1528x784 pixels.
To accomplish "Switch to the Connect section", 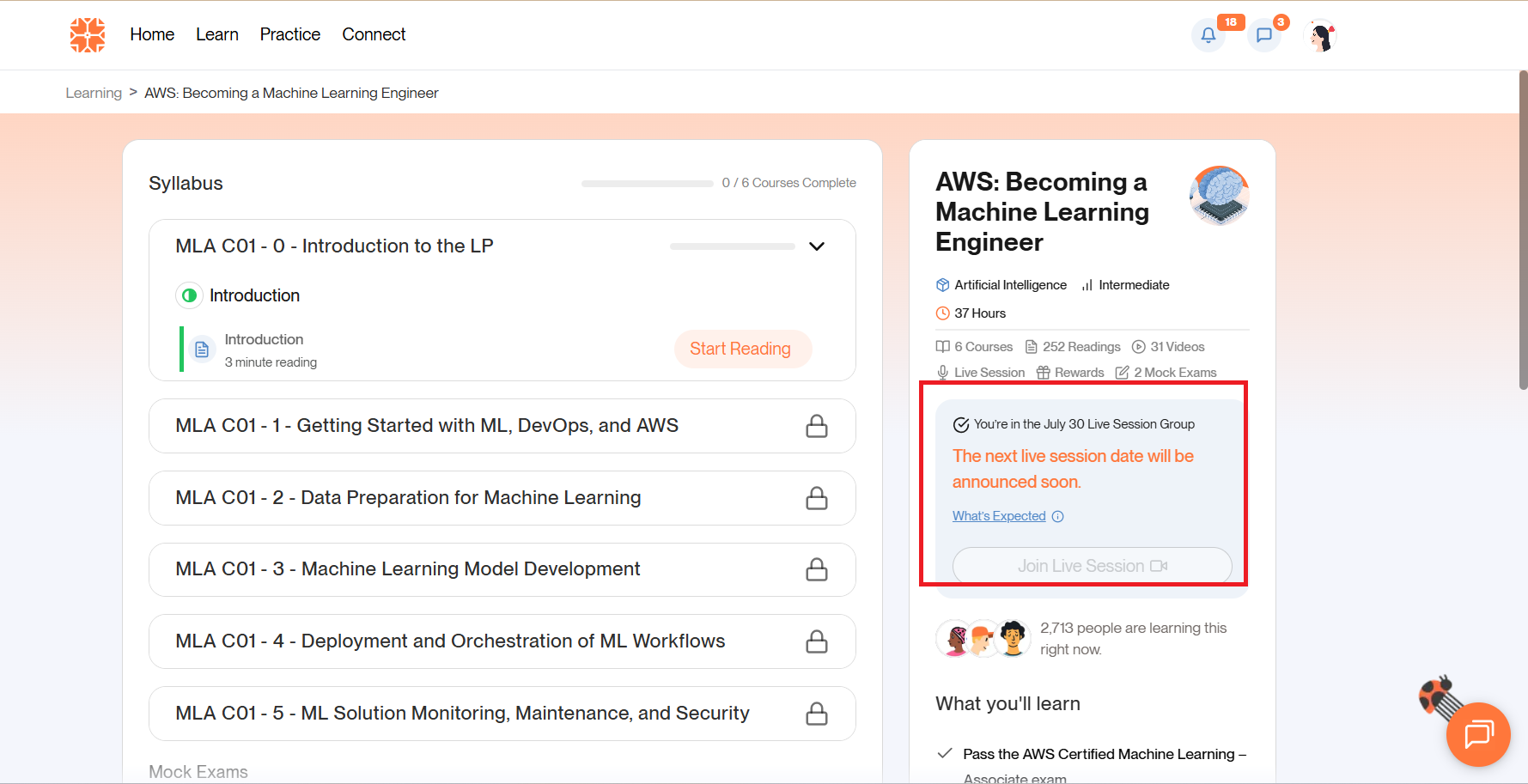I will 373,34.
